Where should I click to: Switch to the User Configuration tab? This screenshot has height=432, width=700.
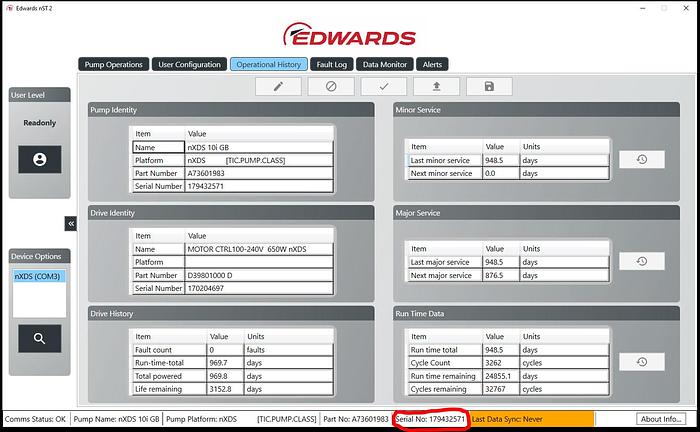[x=190, y=65]
